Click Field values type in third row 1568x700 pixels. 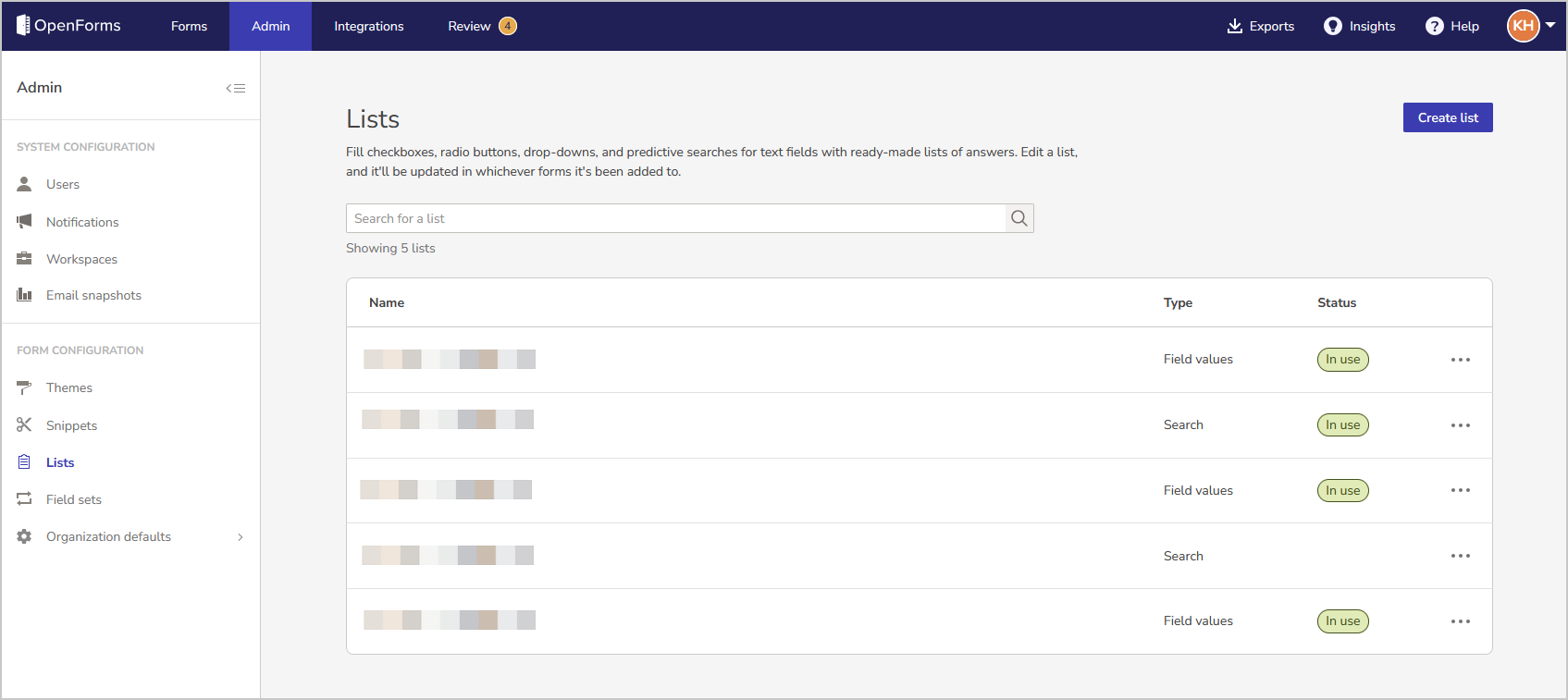point(1198,490)
